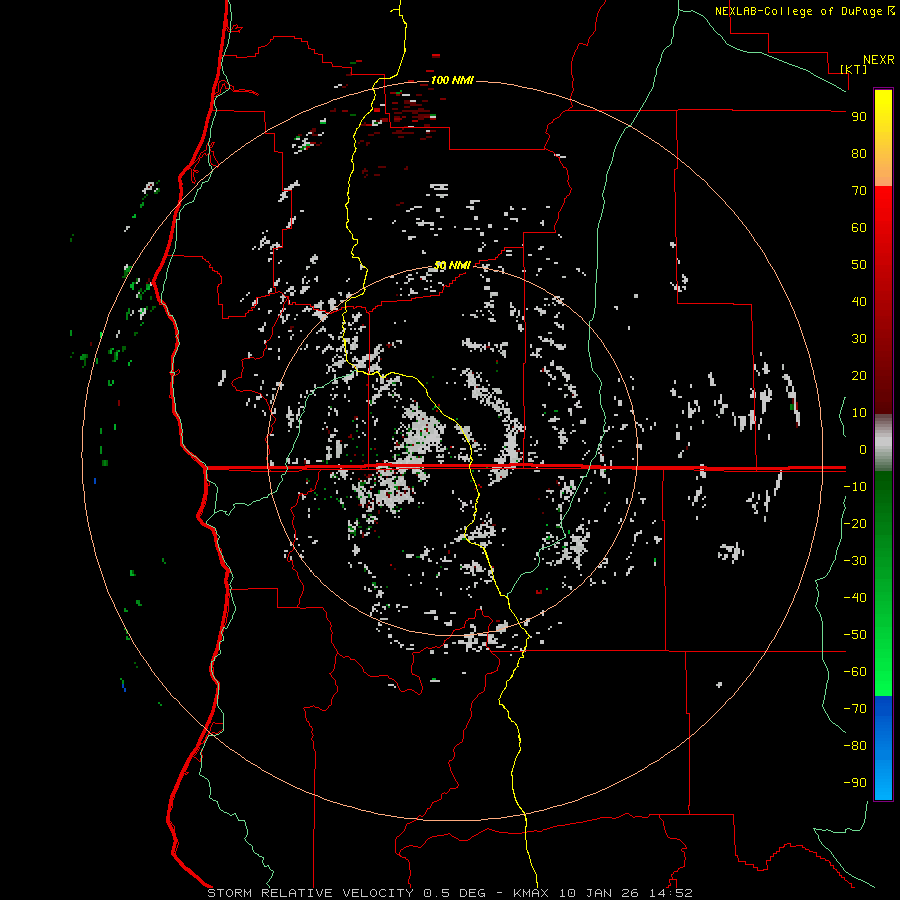Click the 50 scale value
The width and height of the screenshot is (900, 900).
tap(859, 265)
